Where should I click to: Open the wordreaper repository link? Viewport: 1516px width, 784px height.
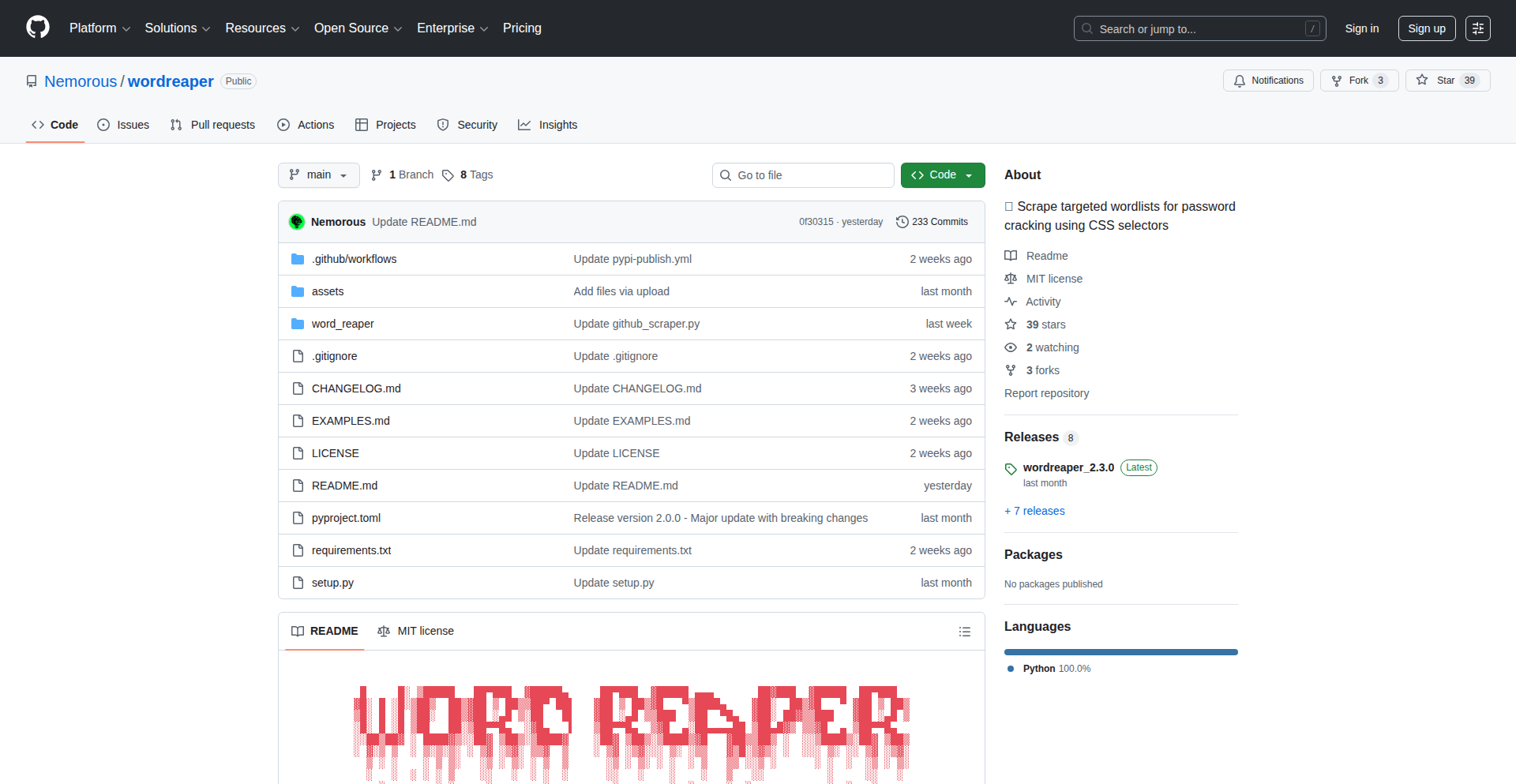[171, 81]
